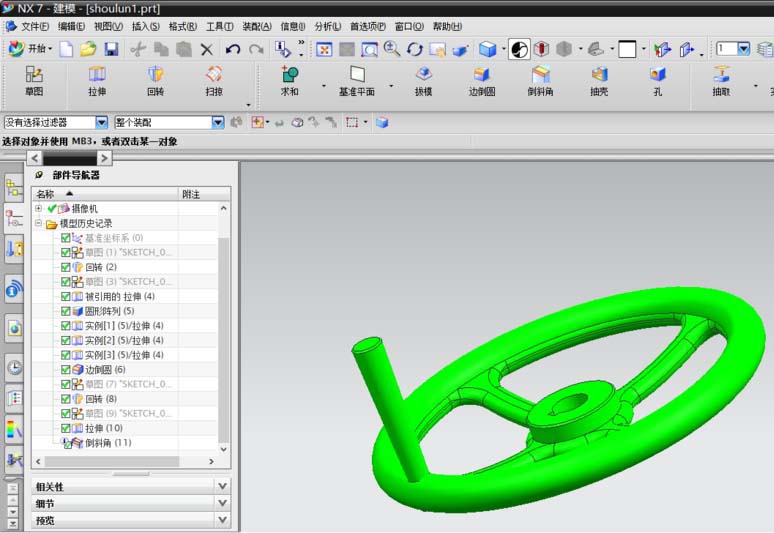Screen dimensions: 774x533
Task: Click the Rotate view icon
Action: (x=415, y=49)
